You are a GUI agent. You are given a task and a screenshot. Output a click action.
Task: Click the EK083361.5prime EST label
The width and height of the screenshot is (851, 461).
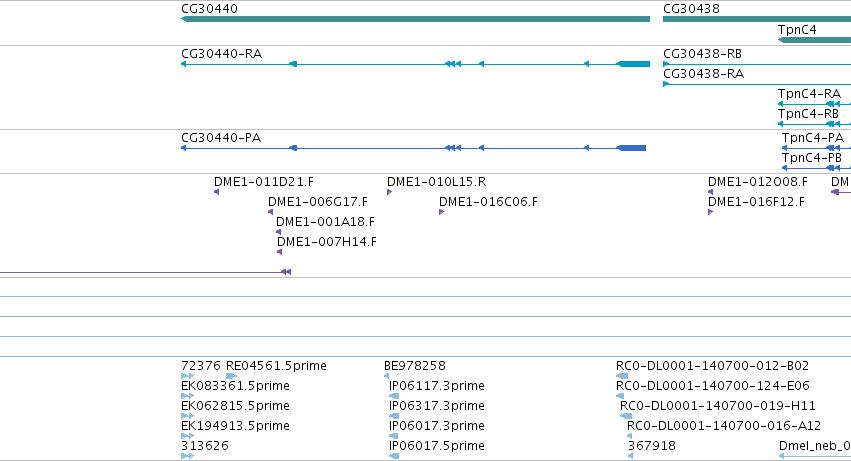tap(236, 386)
